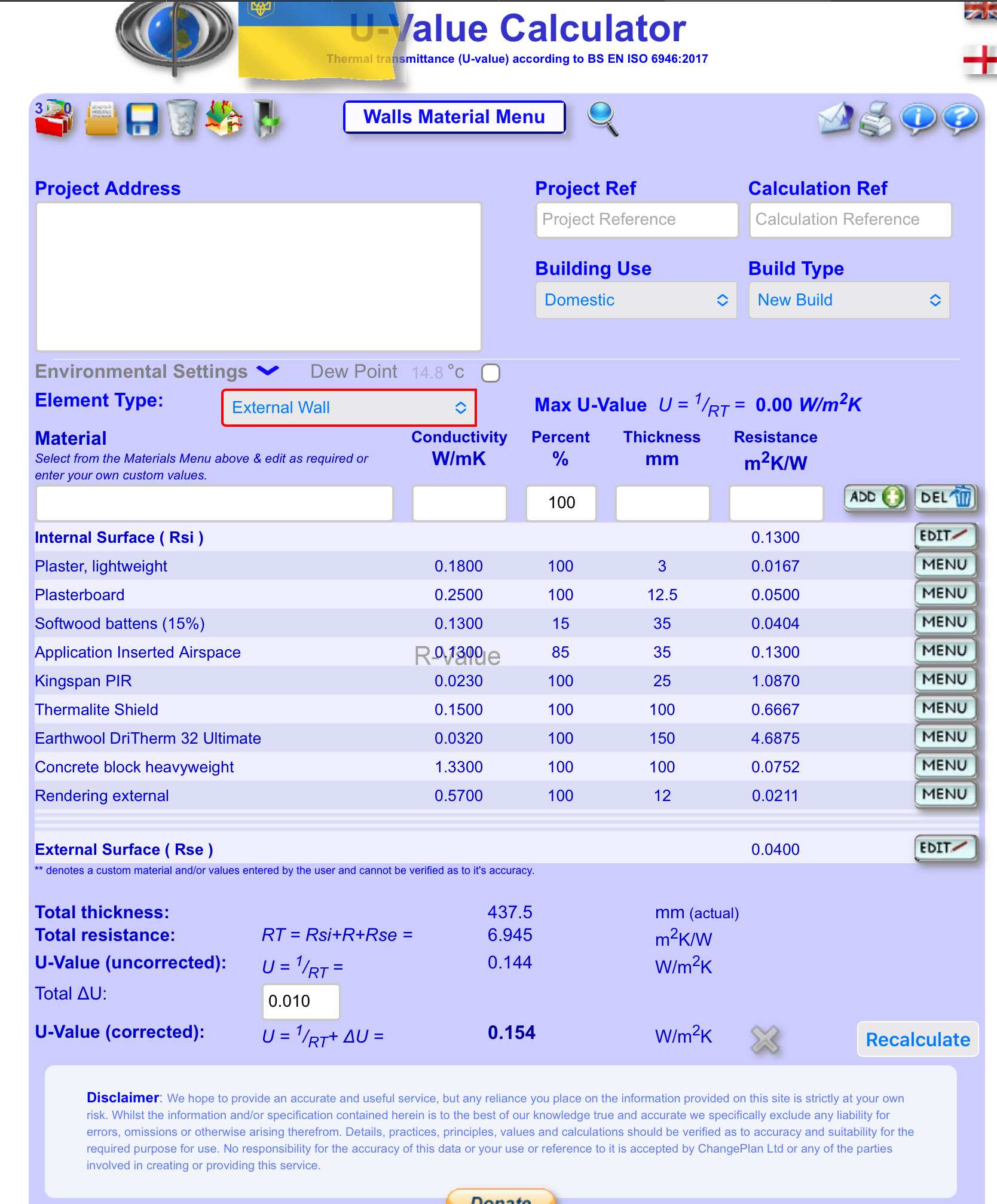Image resolution: width=997 pixels, height=1204 pixels.
Task: Click the exit door icon
Action: pos(266,118)
